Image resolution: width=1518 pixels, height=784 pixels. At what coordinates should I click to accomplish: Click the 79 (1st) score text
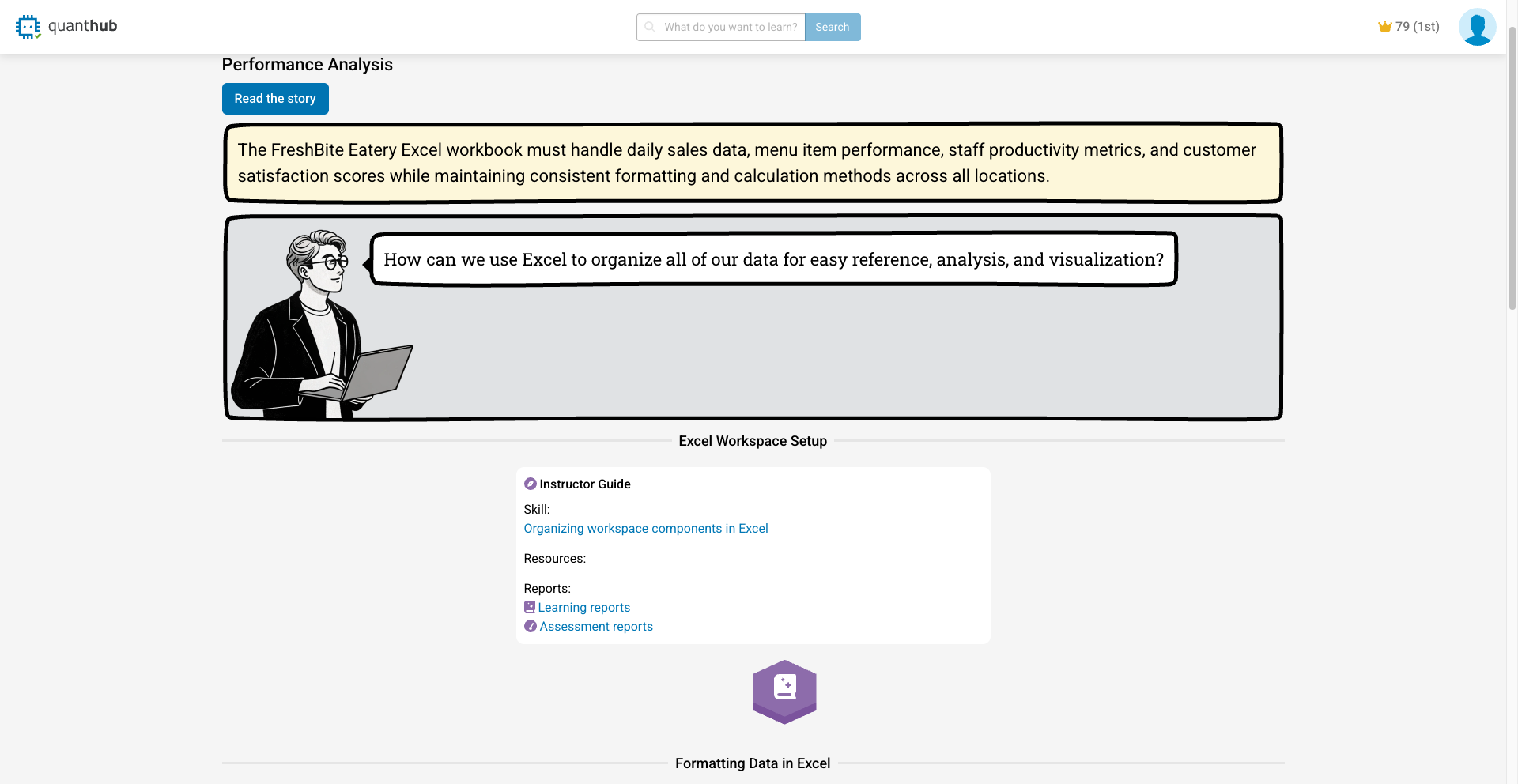point(1417,27)
